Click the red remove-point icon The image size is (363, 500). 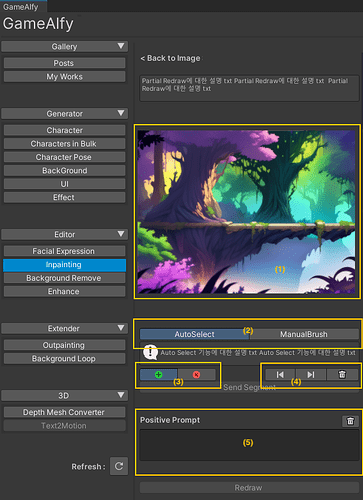tap(197, 375)
